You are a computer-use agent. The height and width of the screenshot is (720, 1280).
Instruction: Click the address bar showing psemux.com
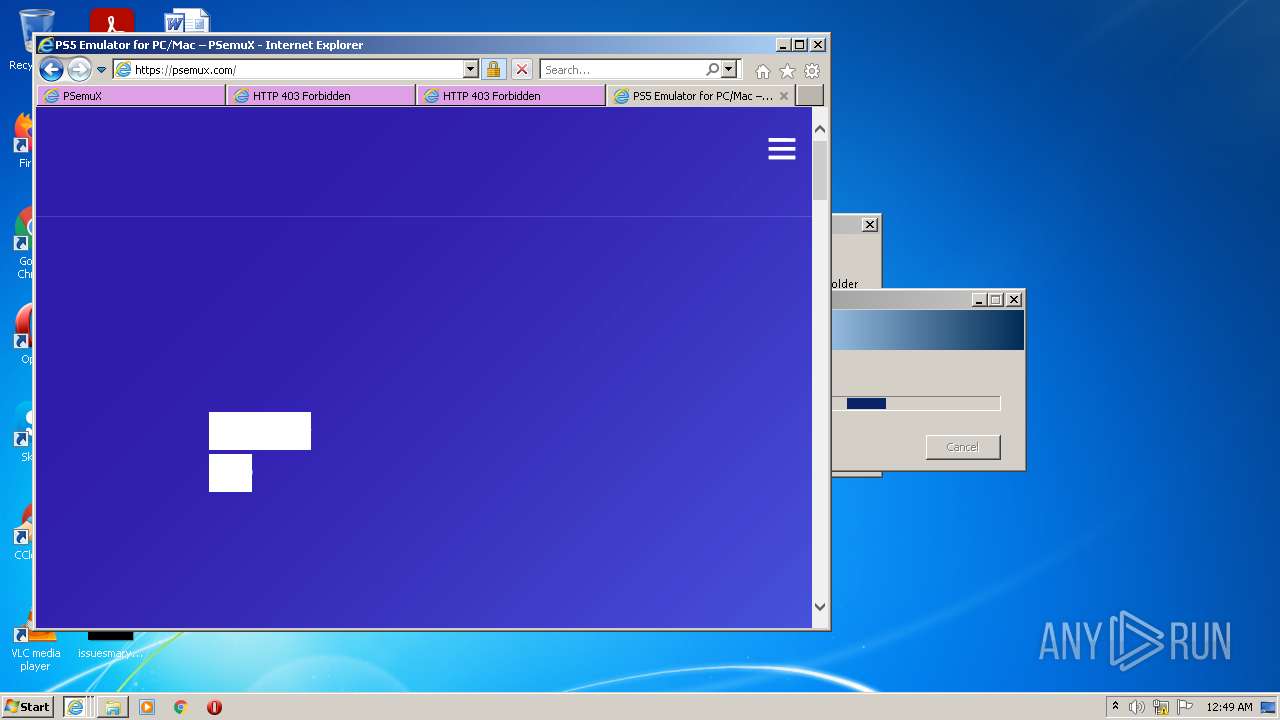(288, 70)
